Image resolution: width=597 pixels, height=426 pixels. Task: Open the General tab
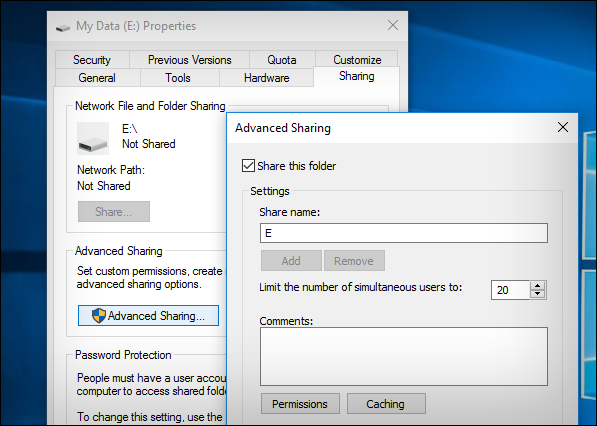click(97, 78)
